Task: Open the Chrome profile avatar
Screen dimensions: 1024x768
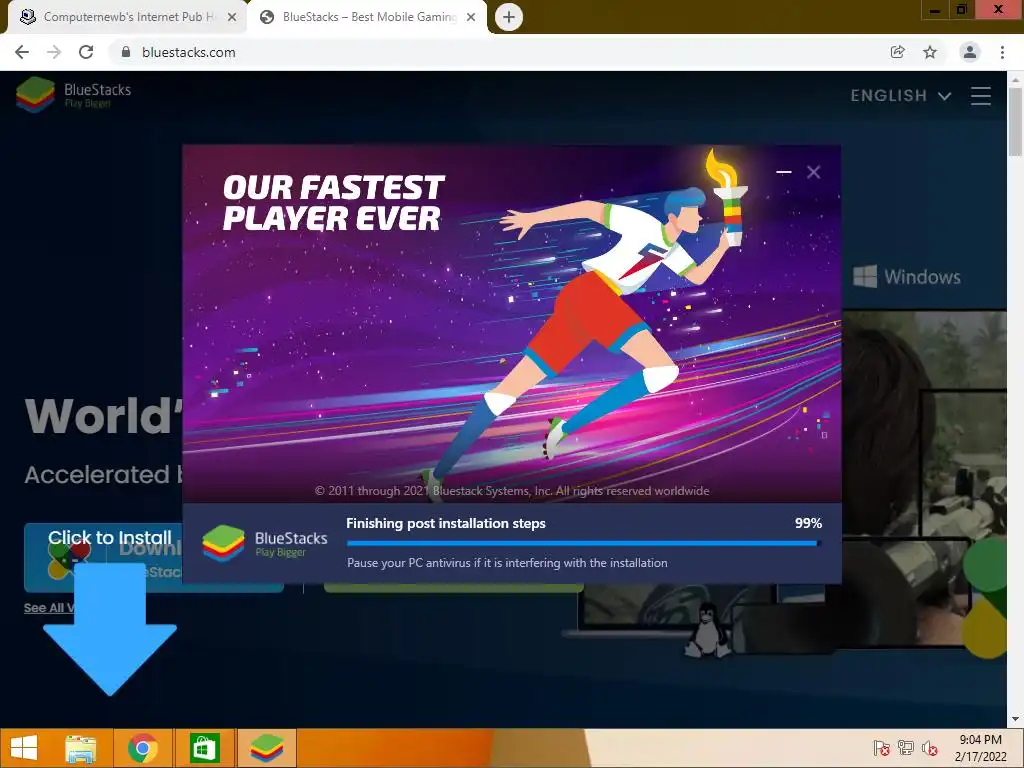Action: pos(970,52)
